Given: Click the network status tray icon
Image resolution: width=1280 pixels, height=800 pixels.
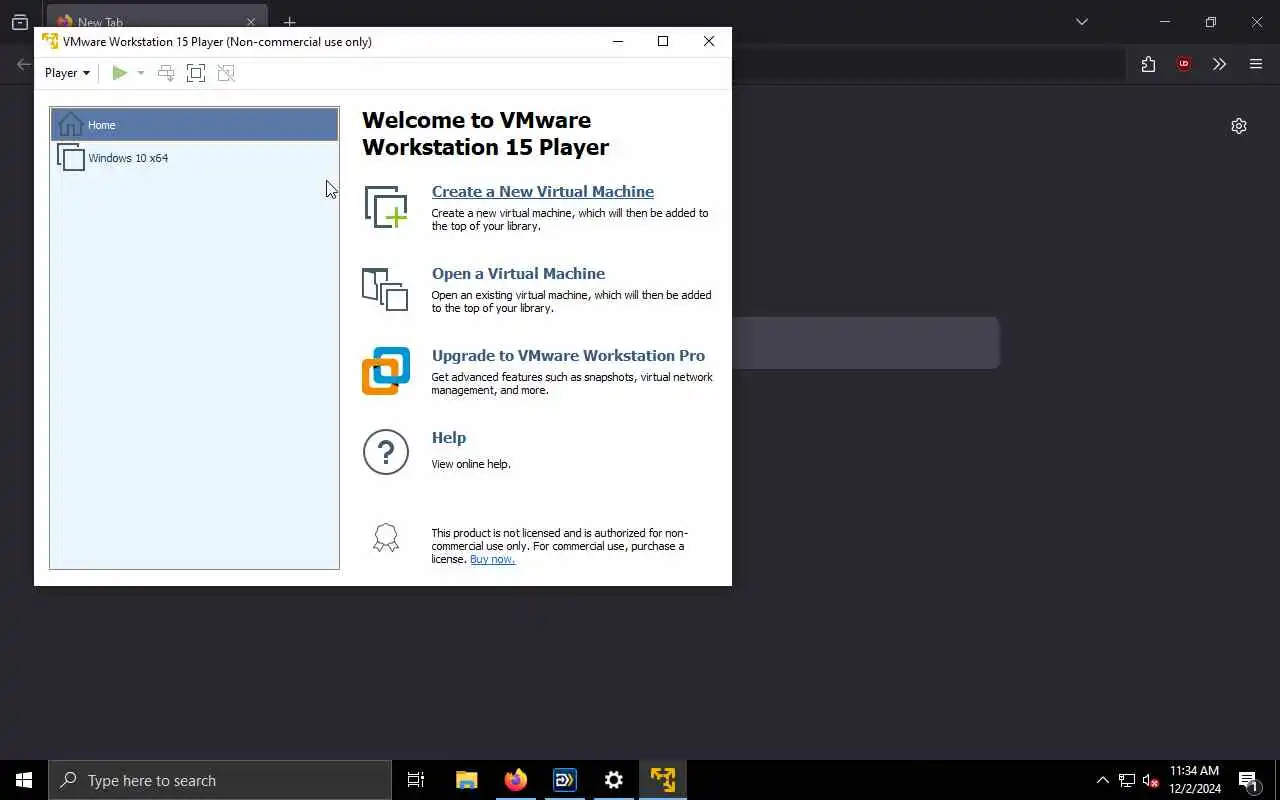Looking at the screenshot, I should pos(1127,780).
